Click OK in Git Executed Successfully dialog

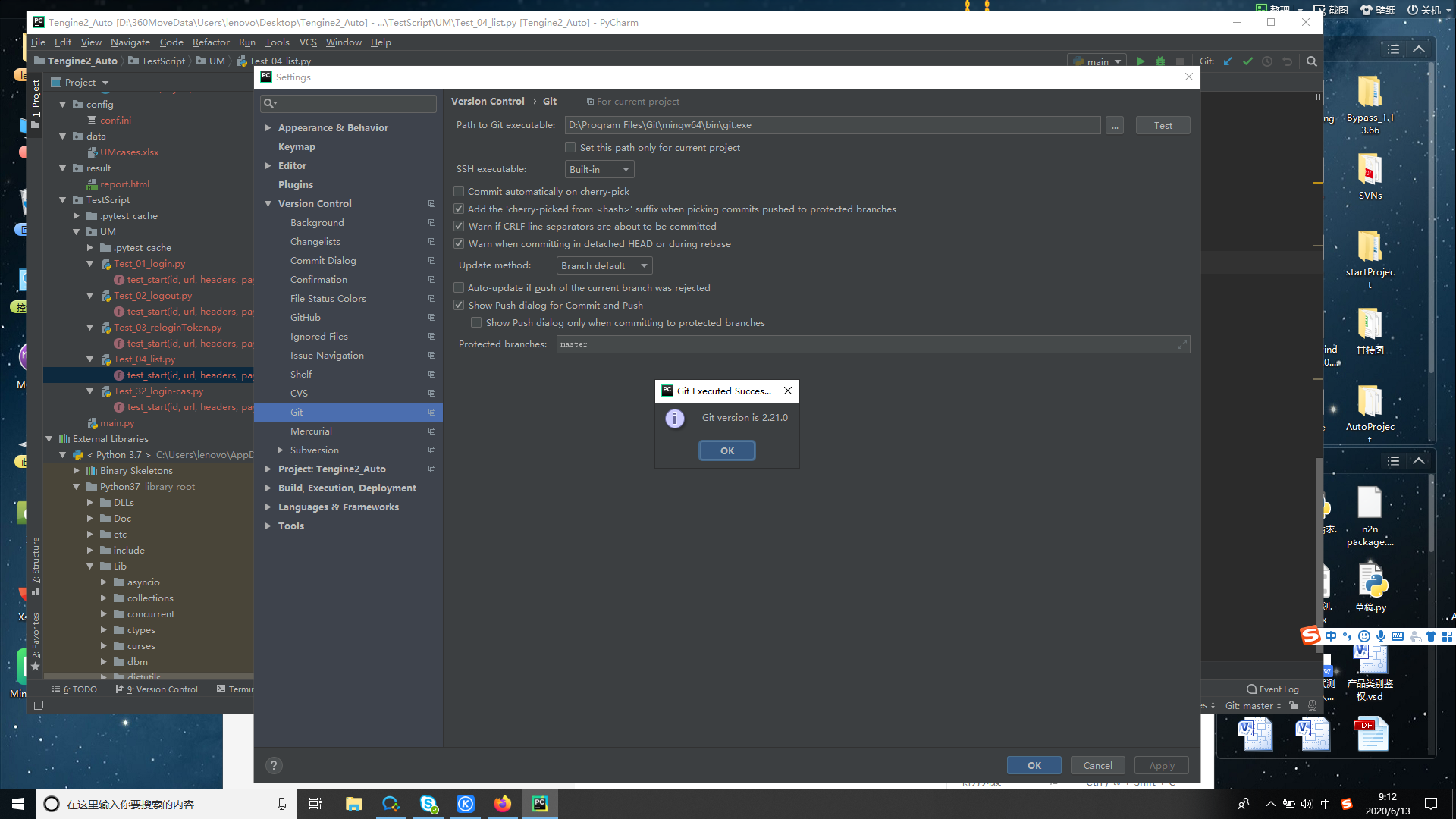click(x=726, y=451)
